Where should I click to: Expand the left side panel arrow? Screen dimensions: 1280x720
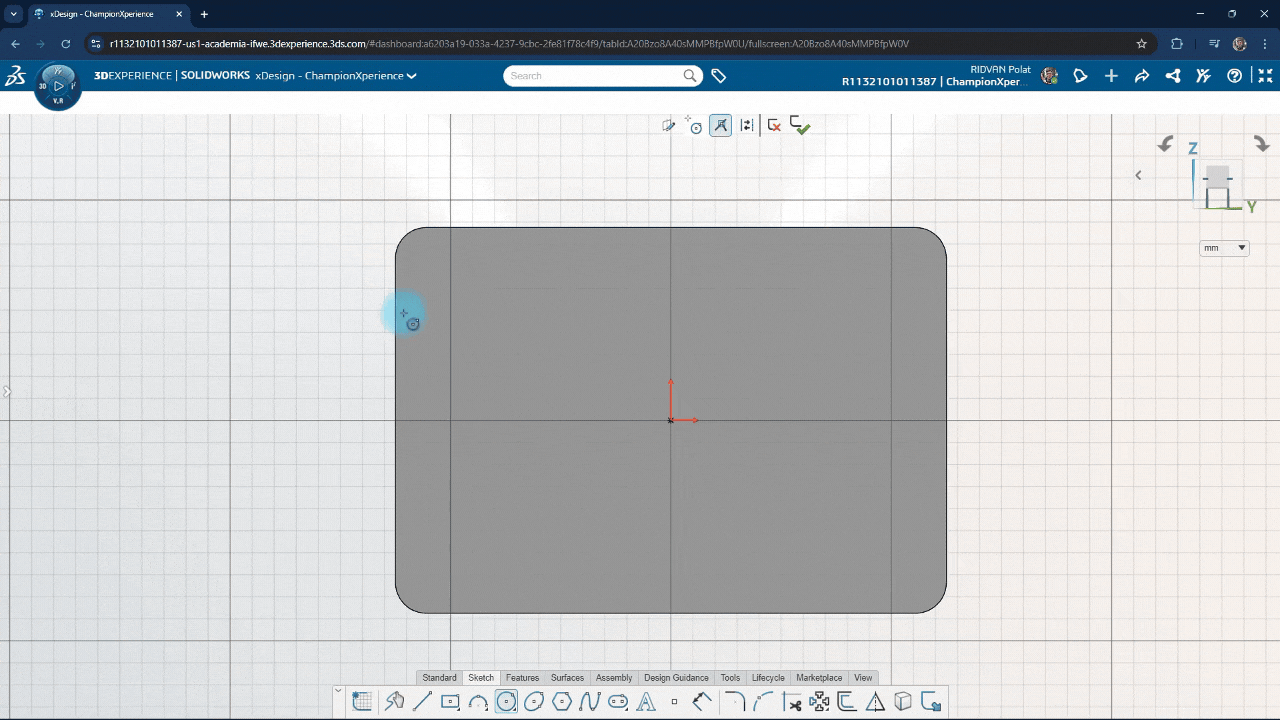tap(5, 392)
